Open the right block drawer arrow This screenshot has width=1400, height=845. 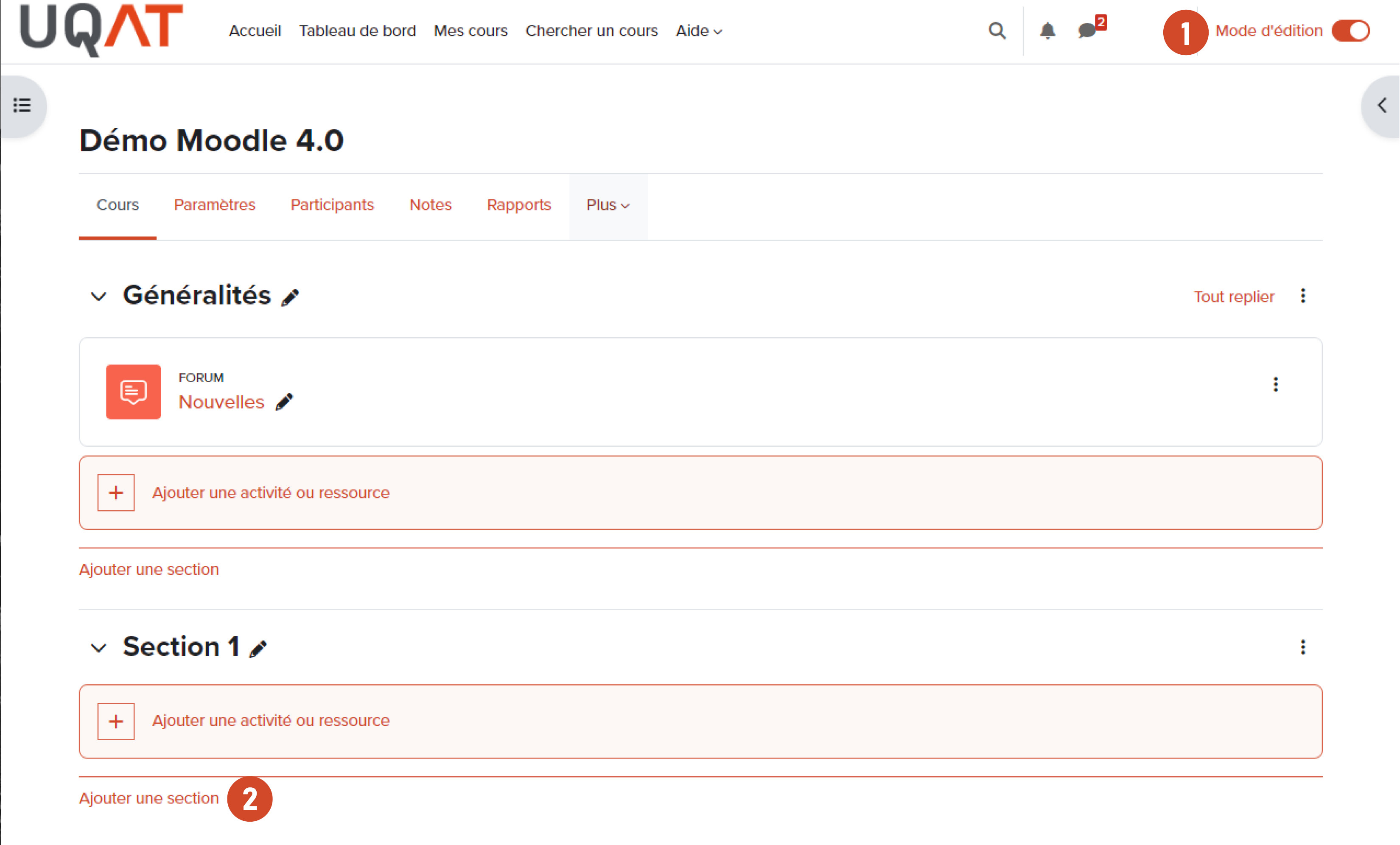(x=1382, y=105)
